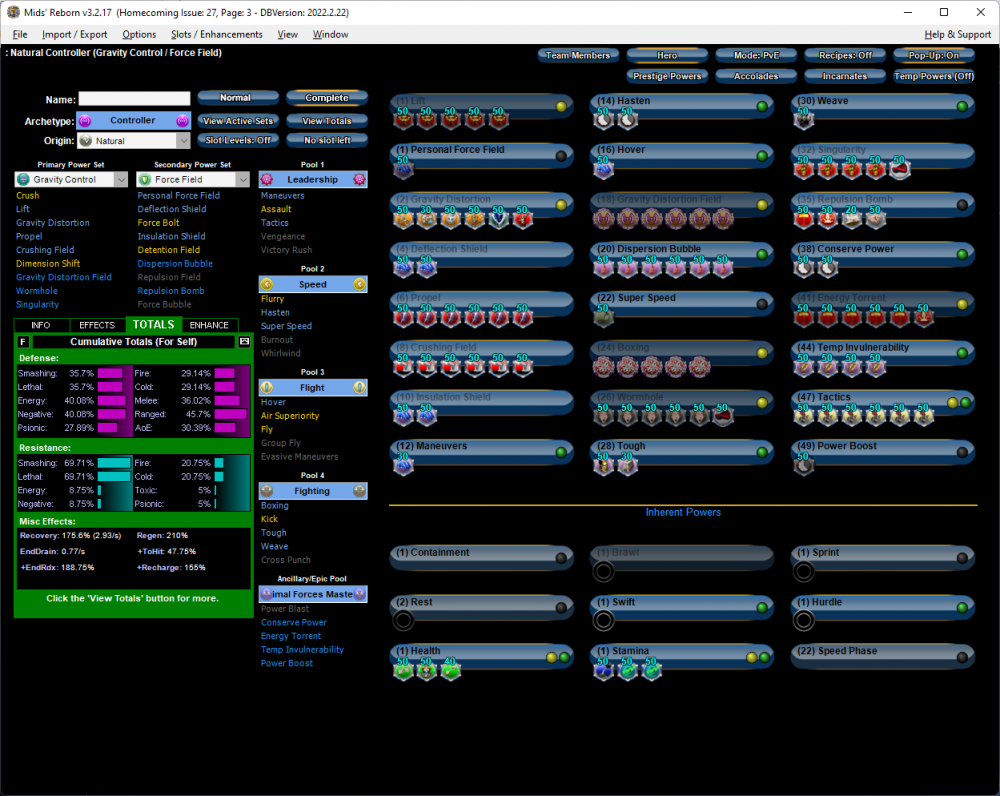The height and width of the screenshot is (796, 1000).
Task: Open the Incarnates button
Action: pyautogui.click(x=844, y=76)
